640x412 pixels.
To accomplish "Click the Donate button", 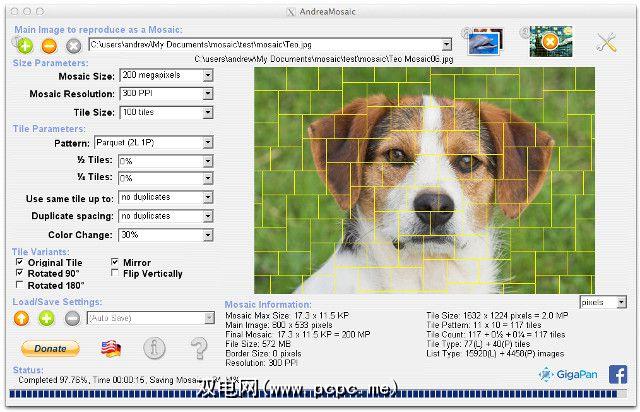I will 50,348.
